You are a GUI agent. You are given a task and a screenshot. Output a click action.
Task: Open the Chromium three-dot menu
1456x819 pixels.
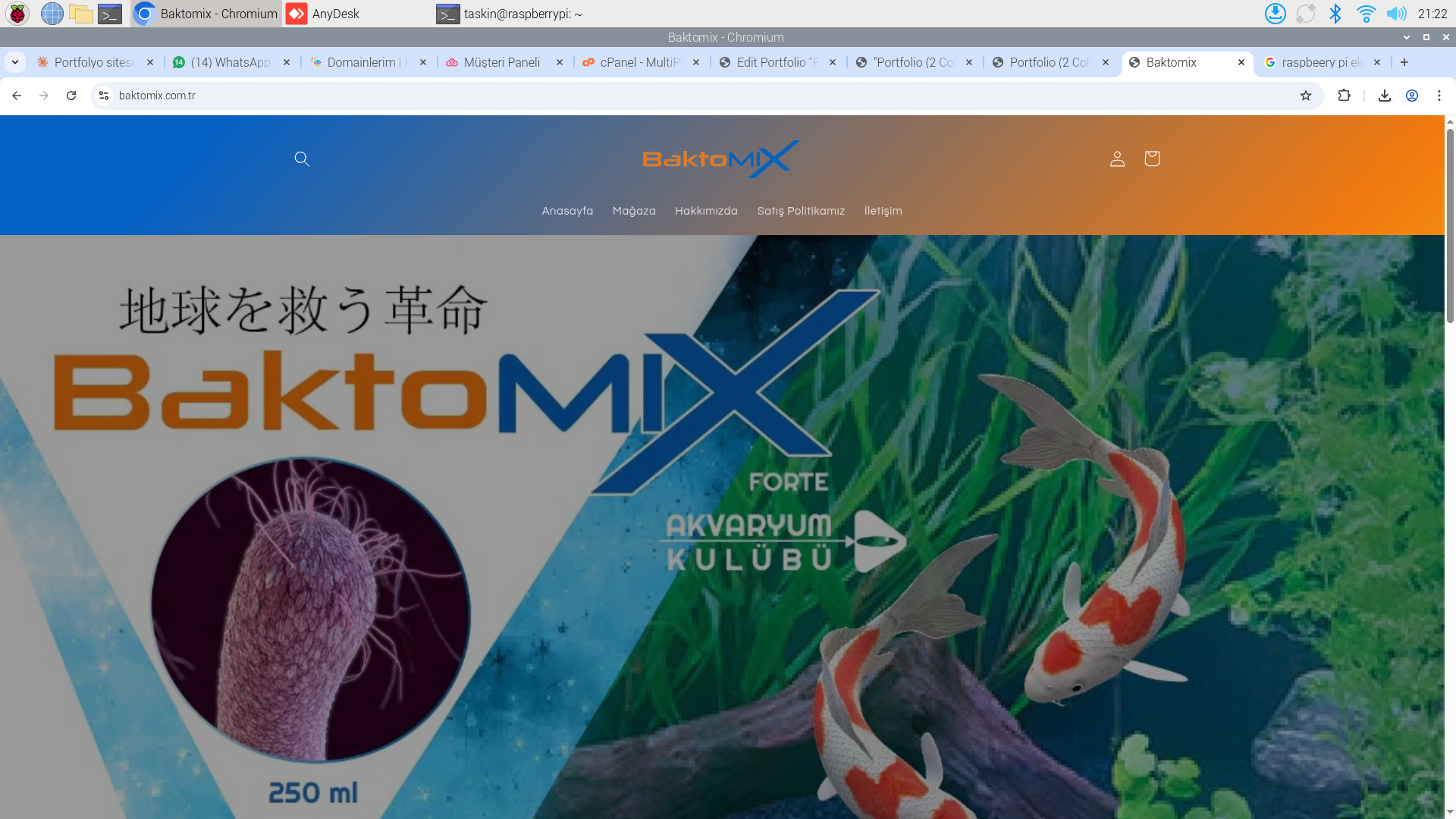[1439, 96]
